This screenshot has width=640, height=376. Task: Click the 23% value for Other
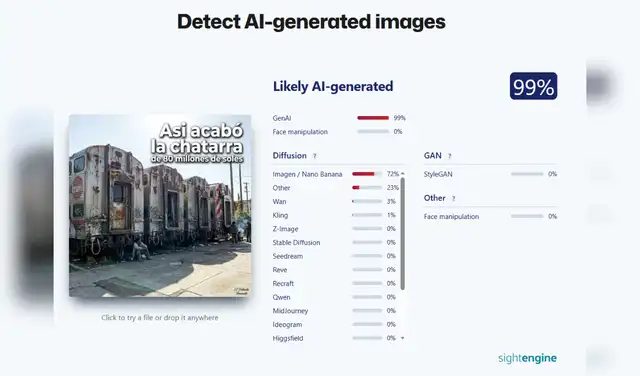coord(393,188)
